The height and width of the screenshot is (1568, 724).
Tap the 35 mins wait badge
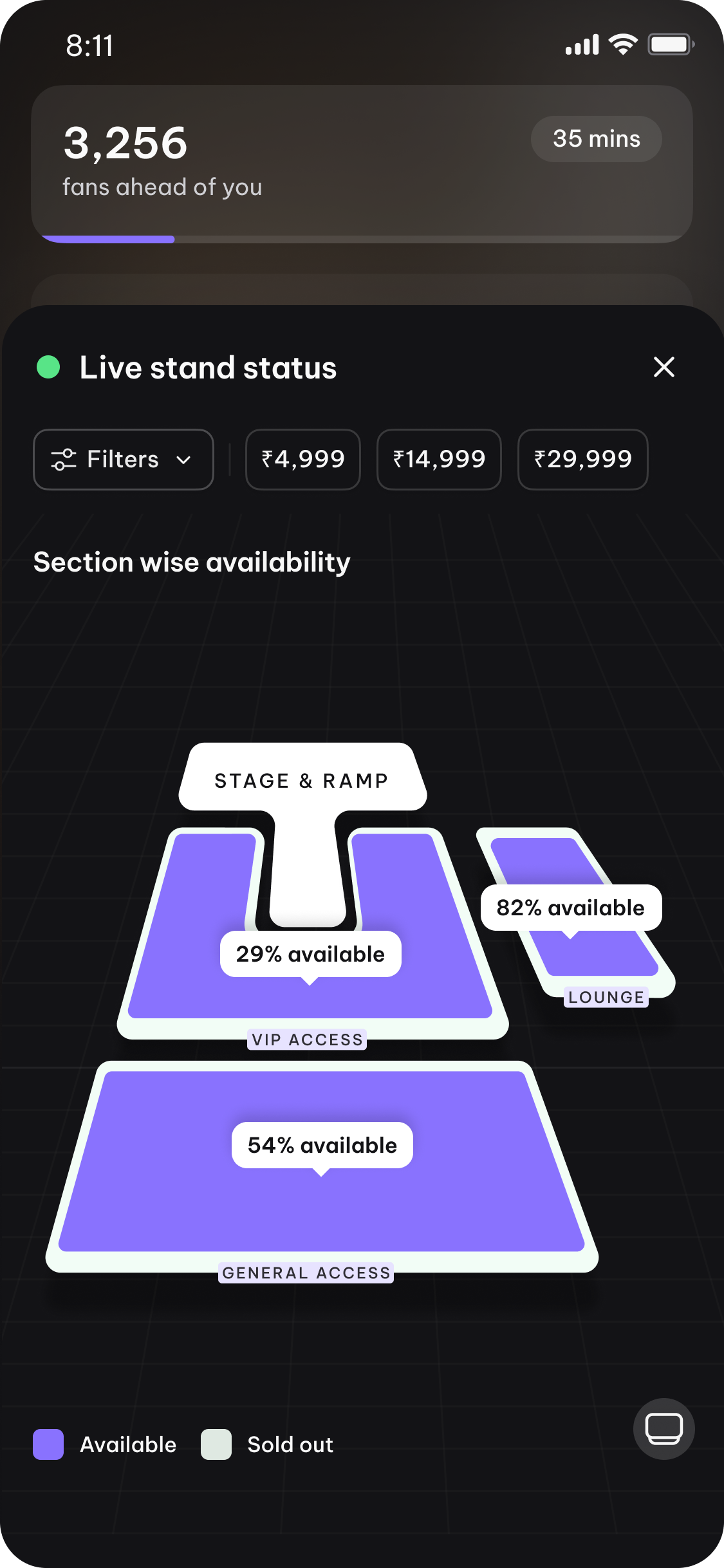click(x=596, y=139)
